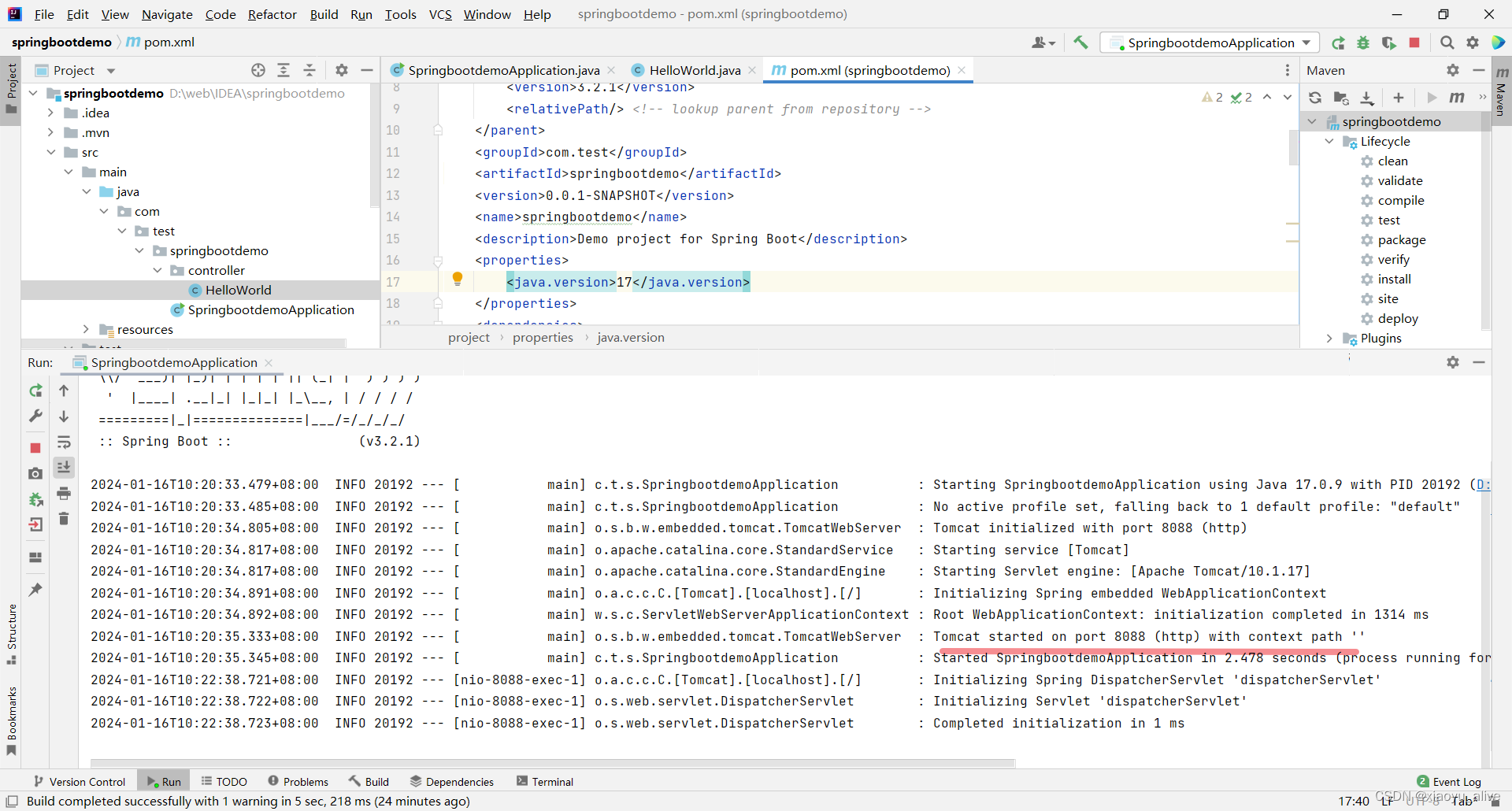Toggle the Bookmarks tool window sidebar button

(x=11, y=720)
